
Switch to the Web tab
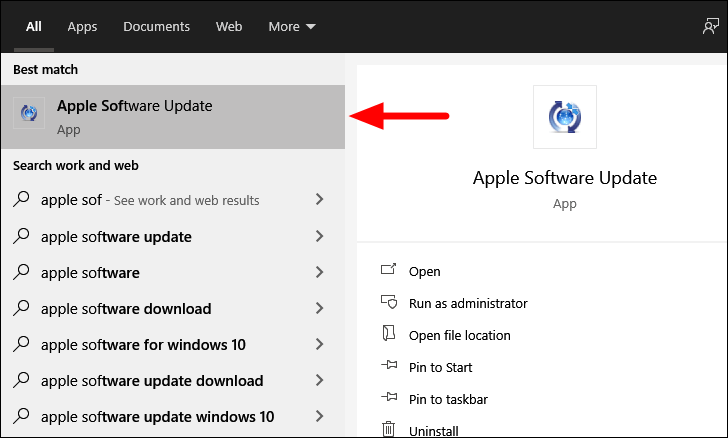point(229,26)
